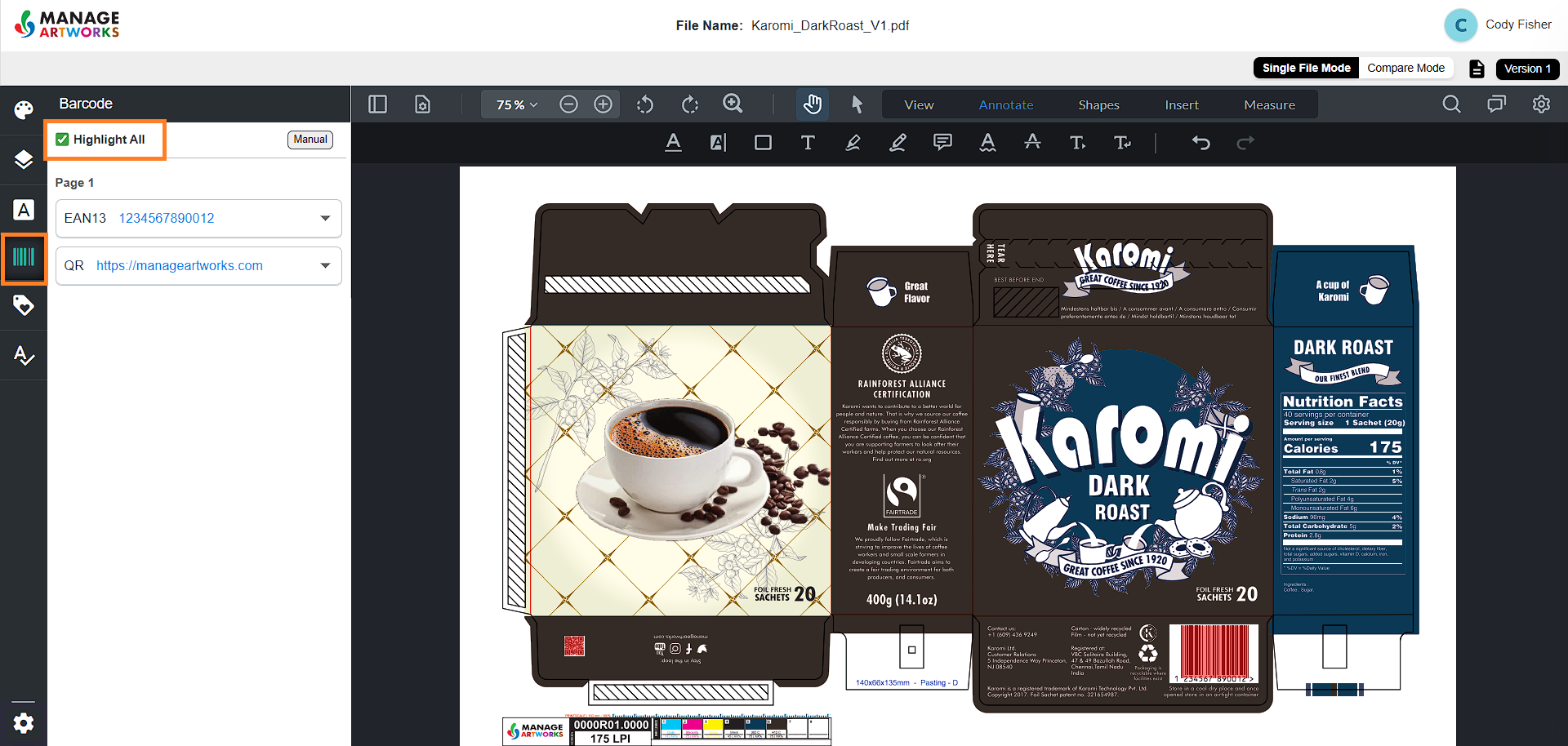Switch to Compare Mode
This screenshot has width=1568, height=746.
(1405, 68)
